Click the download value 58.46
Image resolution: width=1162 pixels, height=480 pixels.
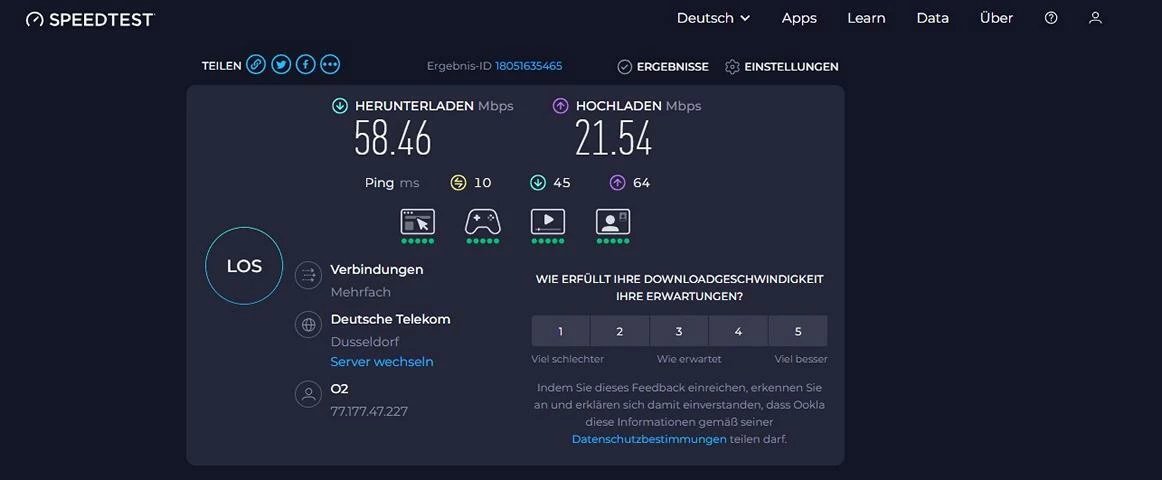392,139
